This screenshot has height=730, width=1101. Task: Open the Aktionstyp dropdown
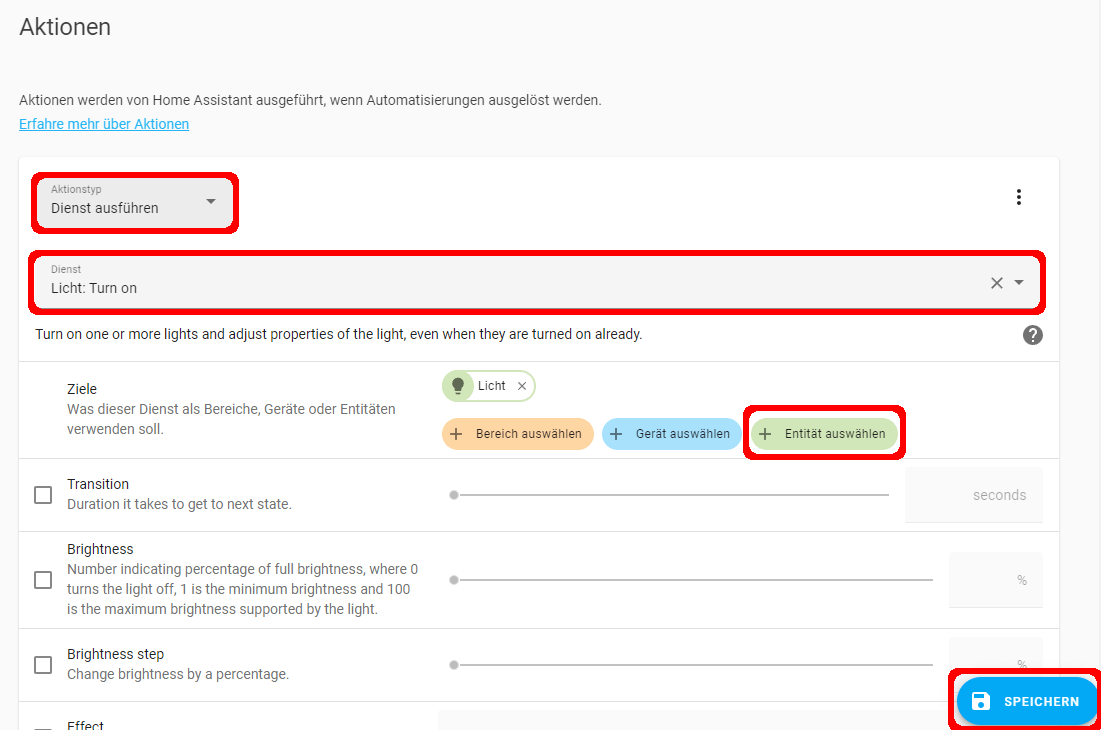135,201
